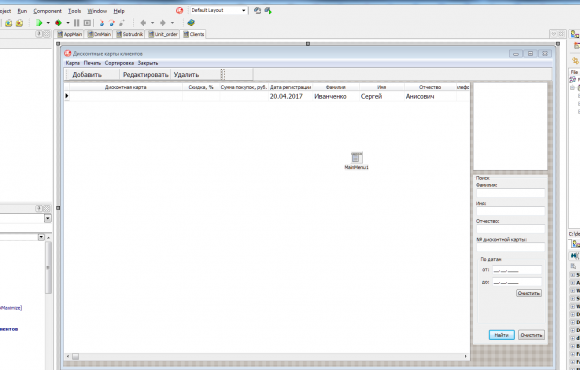This screenshot has height=370, width=580.
Task: Click the green Run button in toolbar
Action: point(39,23)
